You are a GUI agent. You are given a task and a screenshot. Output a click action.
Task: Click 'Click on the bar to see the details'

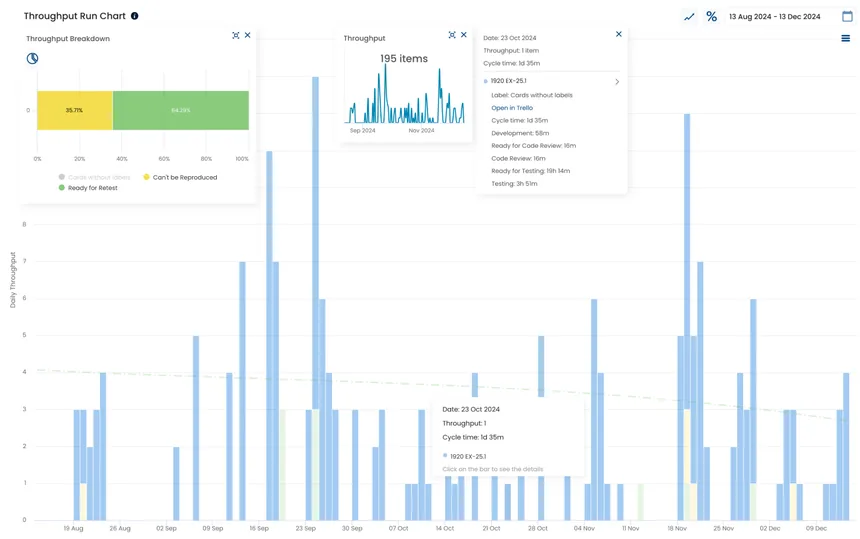tap(493, 469)
